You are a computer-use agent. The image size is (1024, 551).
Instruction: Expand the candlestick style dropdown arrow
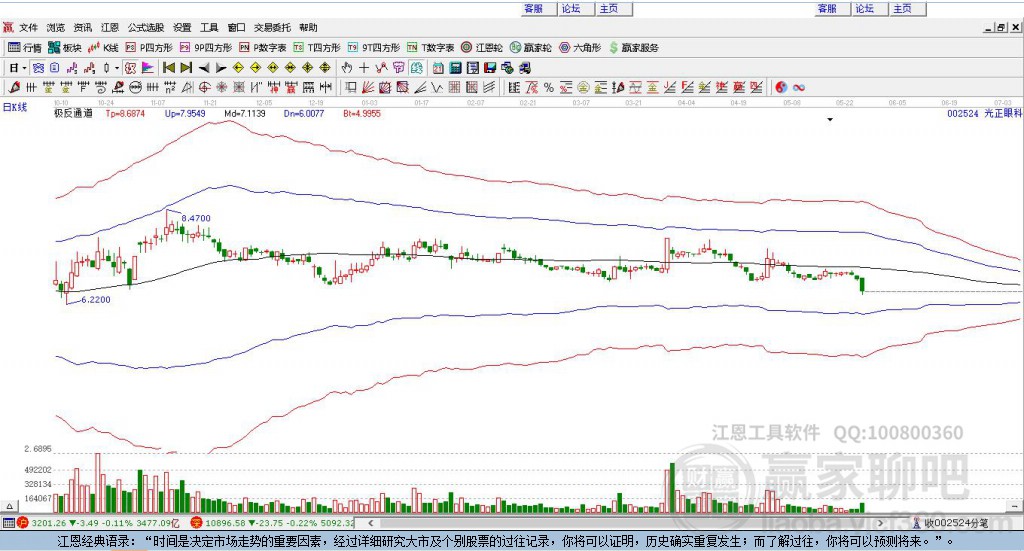[116, 68]
